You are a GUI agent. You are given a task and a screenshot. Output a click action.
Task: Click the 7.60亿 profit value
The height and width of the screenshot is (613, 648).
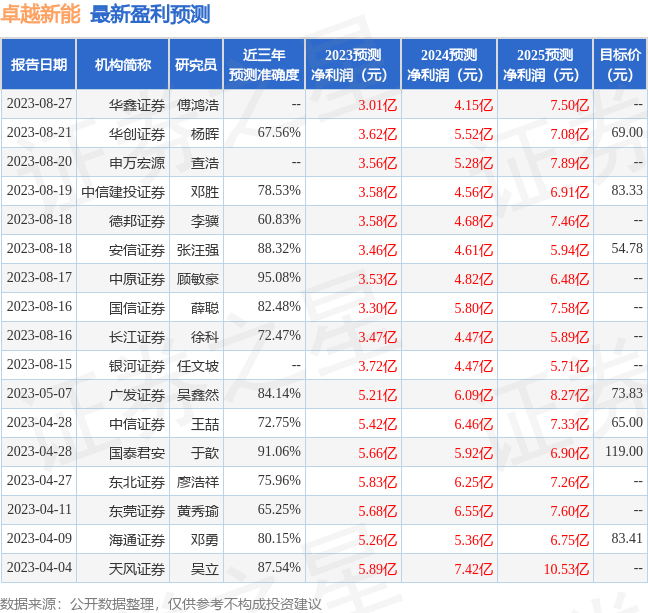(x=569, y=511)
